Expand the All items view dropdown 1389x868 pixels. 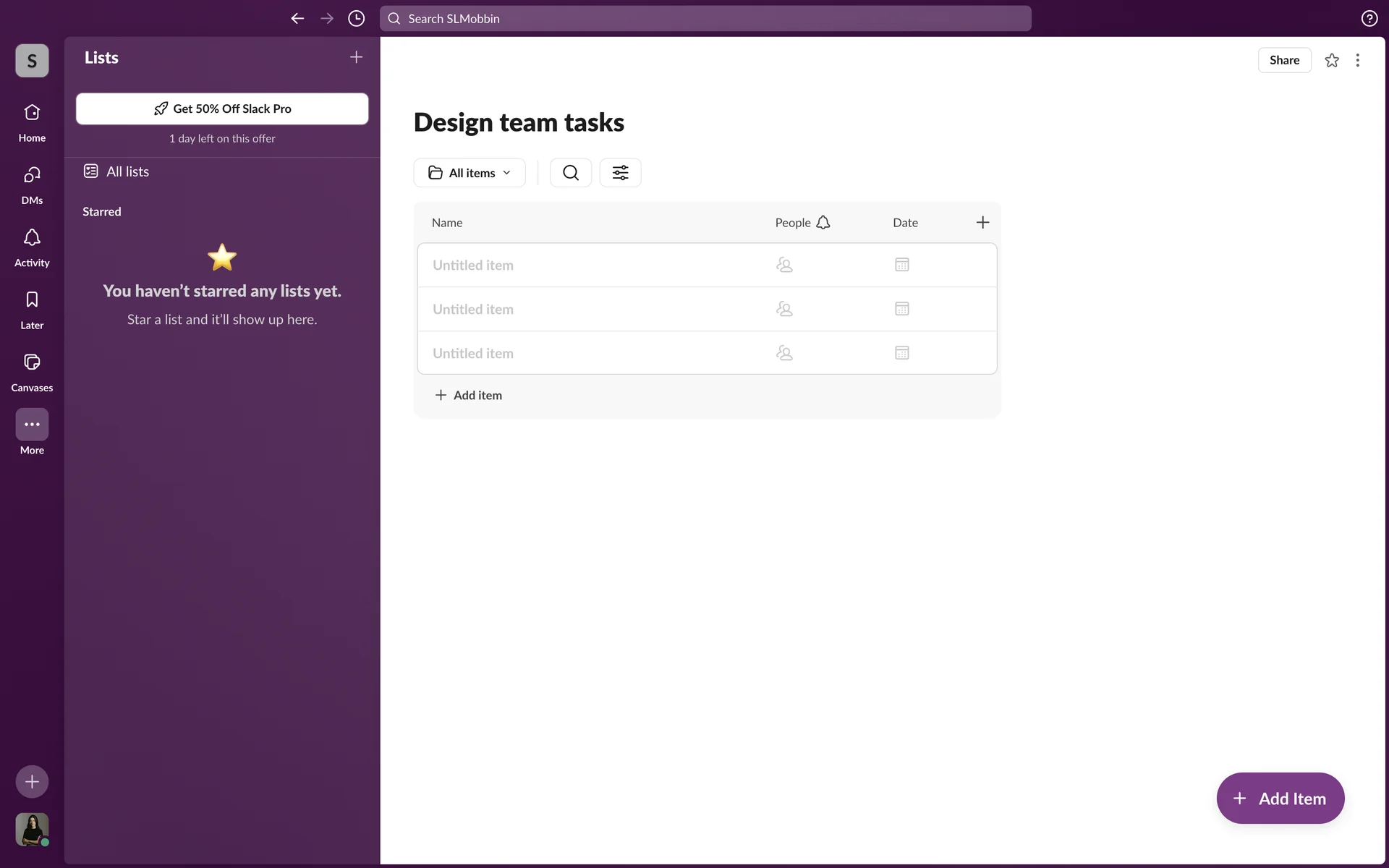(470, 173)
